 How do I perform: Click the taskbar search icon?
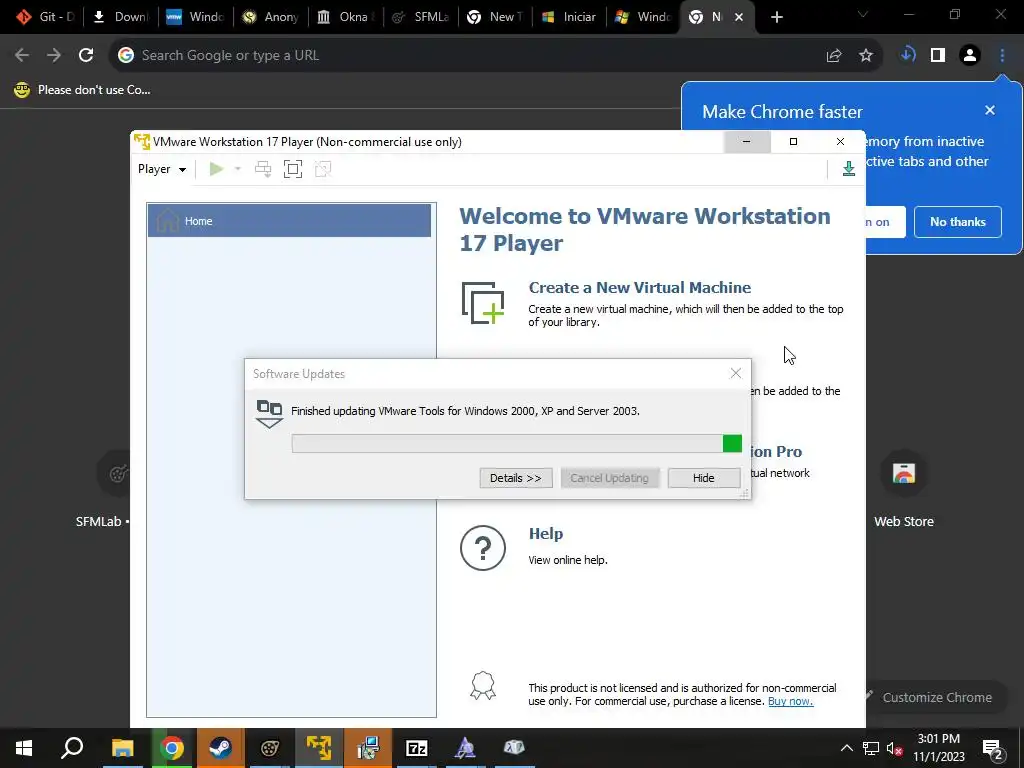72,748
